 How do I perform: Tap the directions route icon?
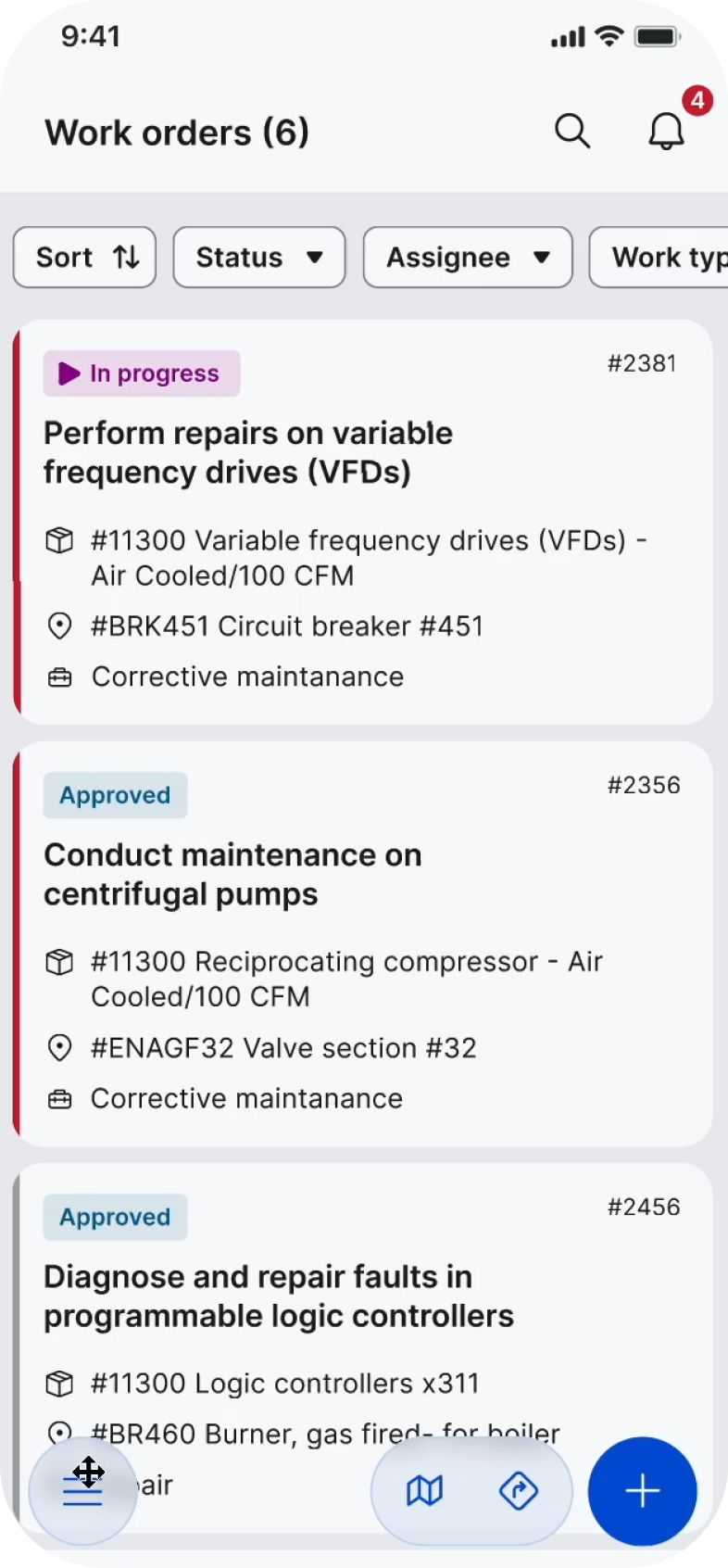pos(518,1490)
